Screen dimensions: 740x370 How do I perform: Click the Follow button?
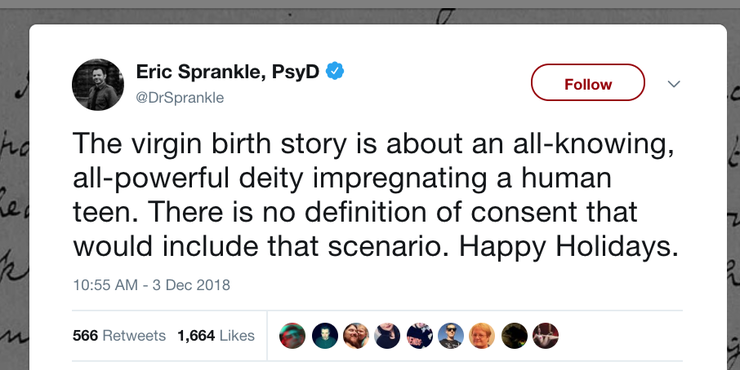click(588, 83)
